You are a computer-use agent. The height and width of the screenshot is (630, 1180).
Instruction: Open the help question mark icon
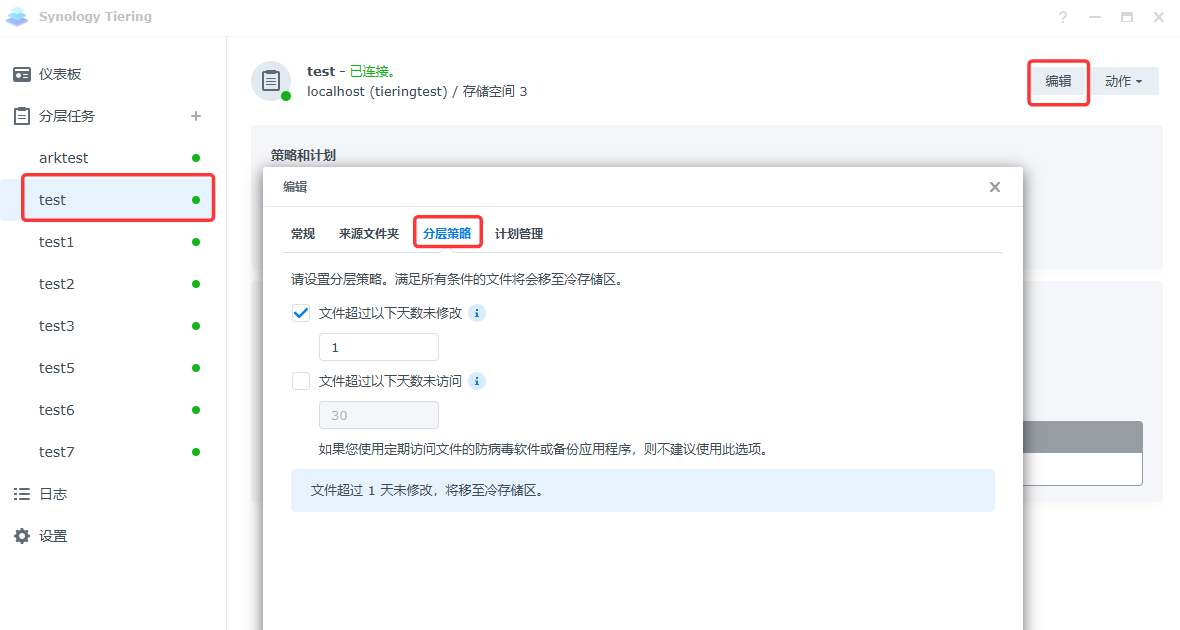pos(1063,17)
